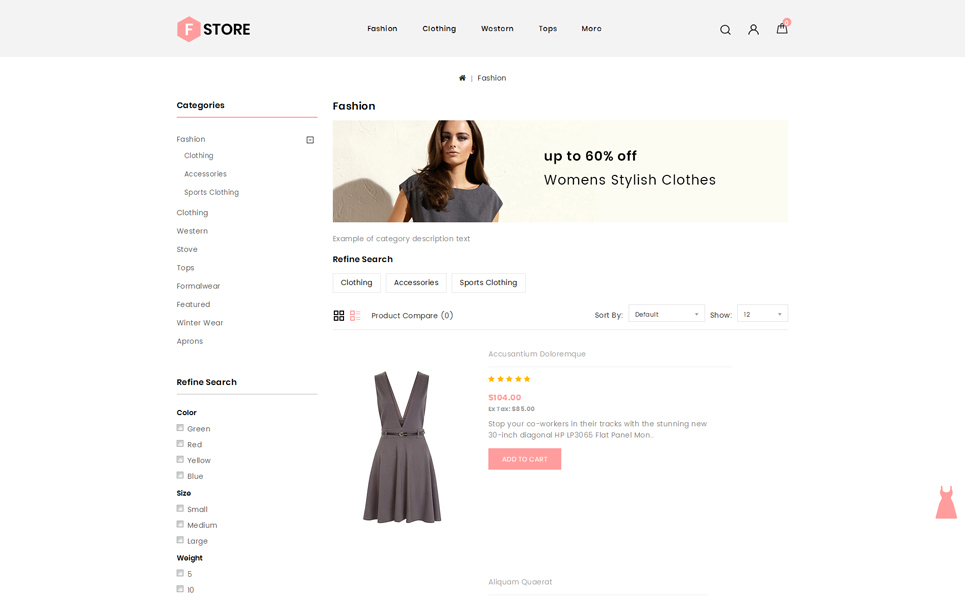Open the Aliquam Quaerat product title
The height and width of the screenshot is (600, 965).
(x=520, y=582)
